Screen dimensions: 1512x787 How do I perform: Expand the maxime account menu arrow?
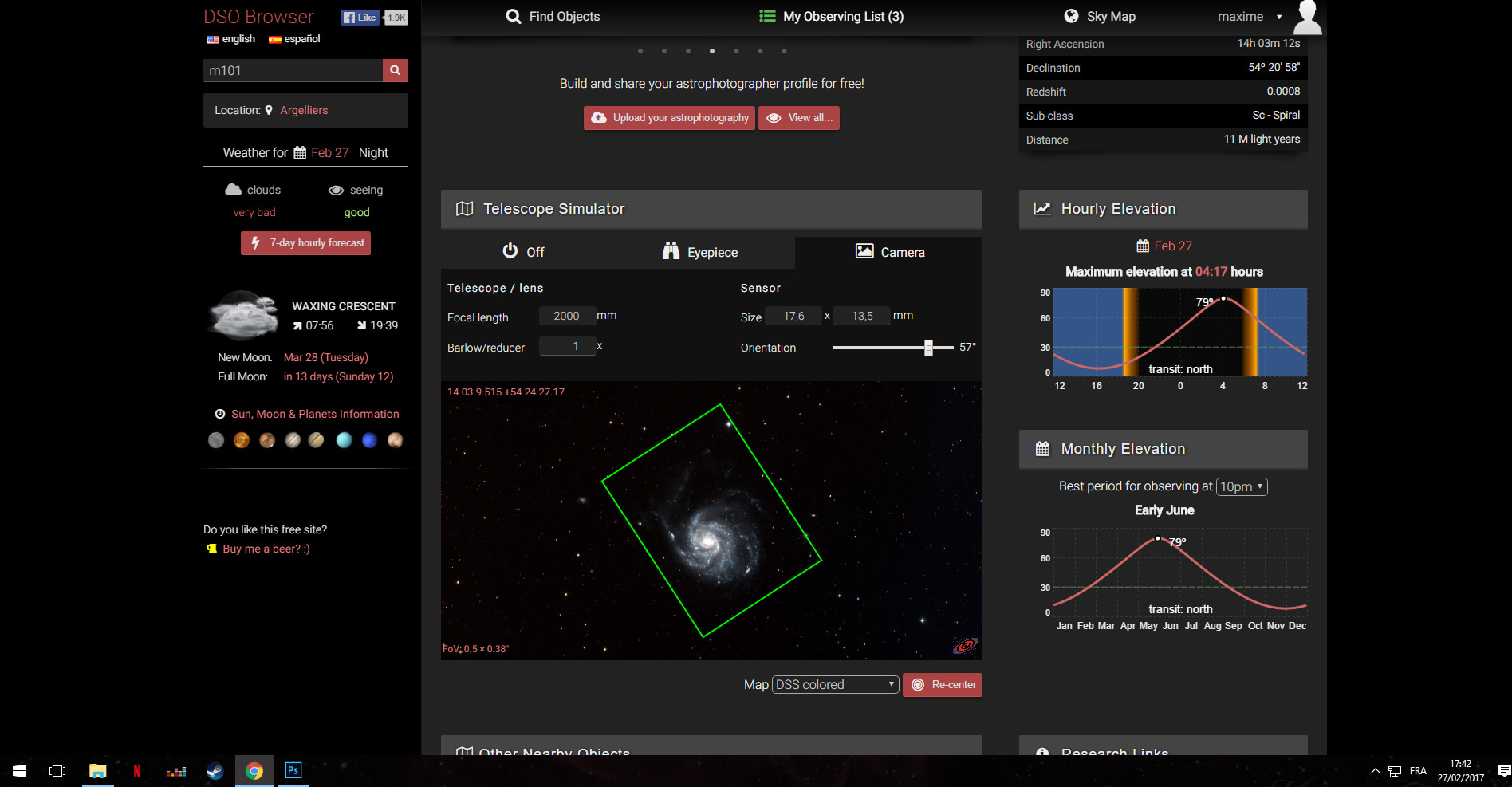click(1279, 17)
